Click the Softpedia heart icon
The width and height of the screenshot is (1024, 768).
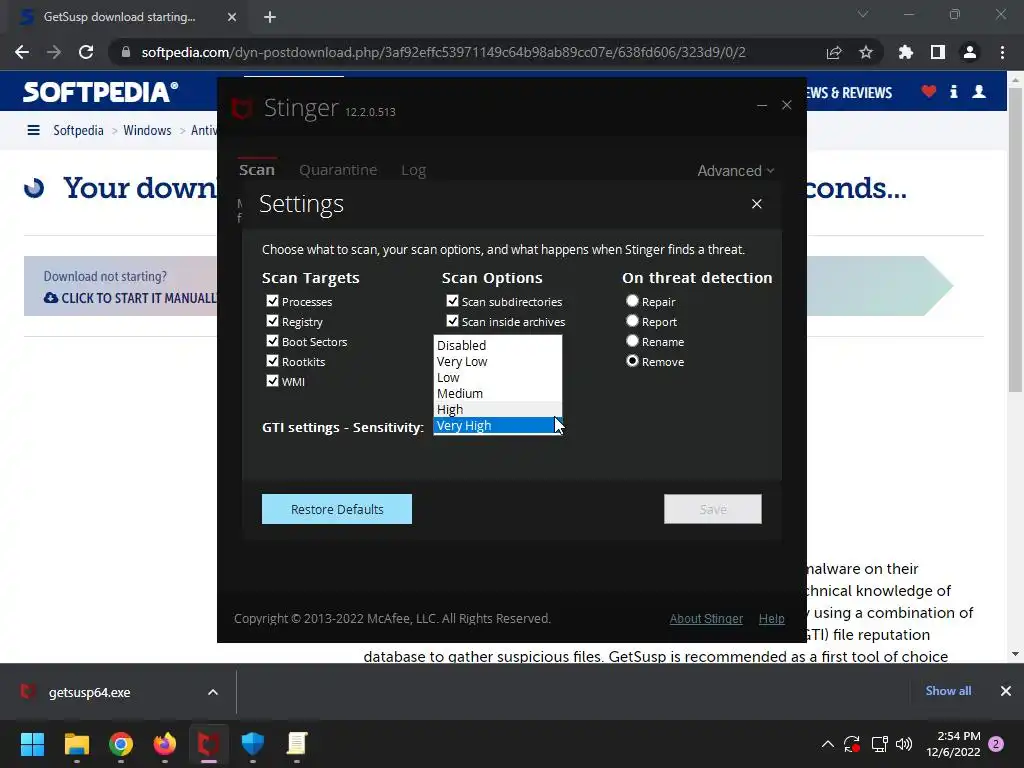[x=929, y=91]
